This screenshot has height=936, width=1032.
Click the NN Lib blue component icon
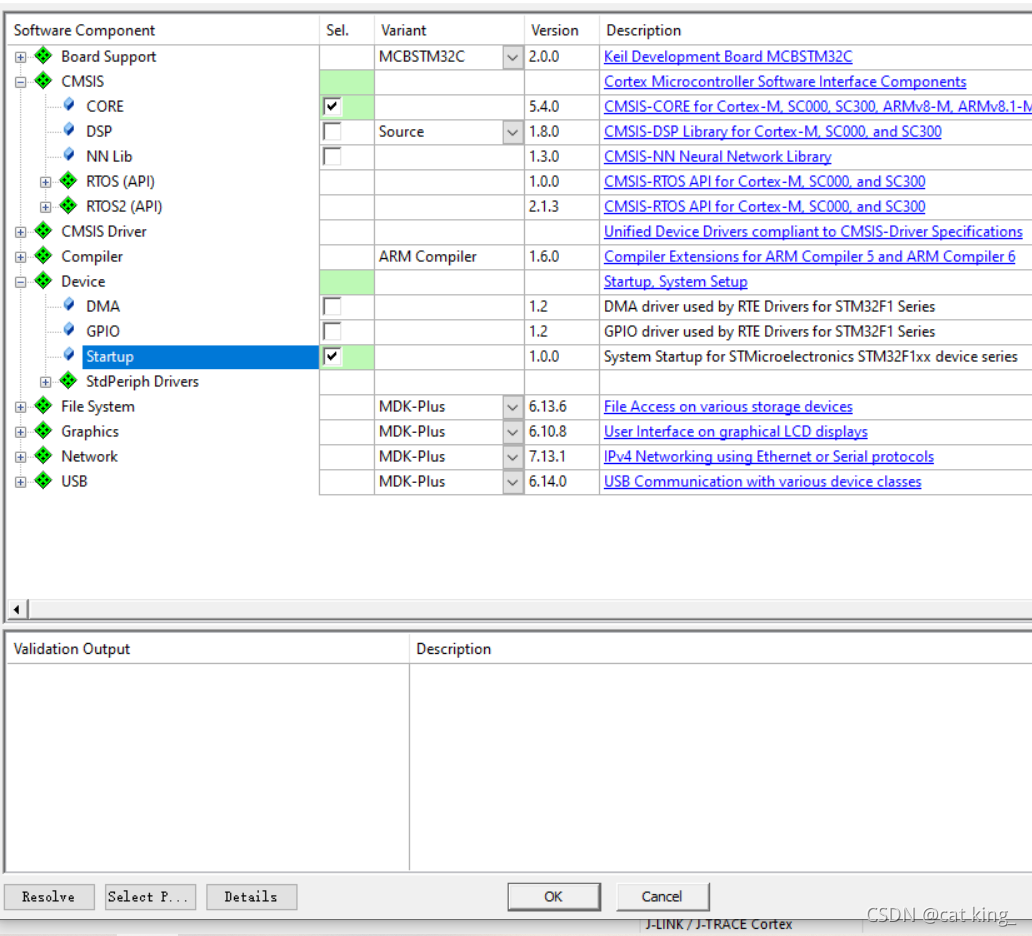coord(69,155)
